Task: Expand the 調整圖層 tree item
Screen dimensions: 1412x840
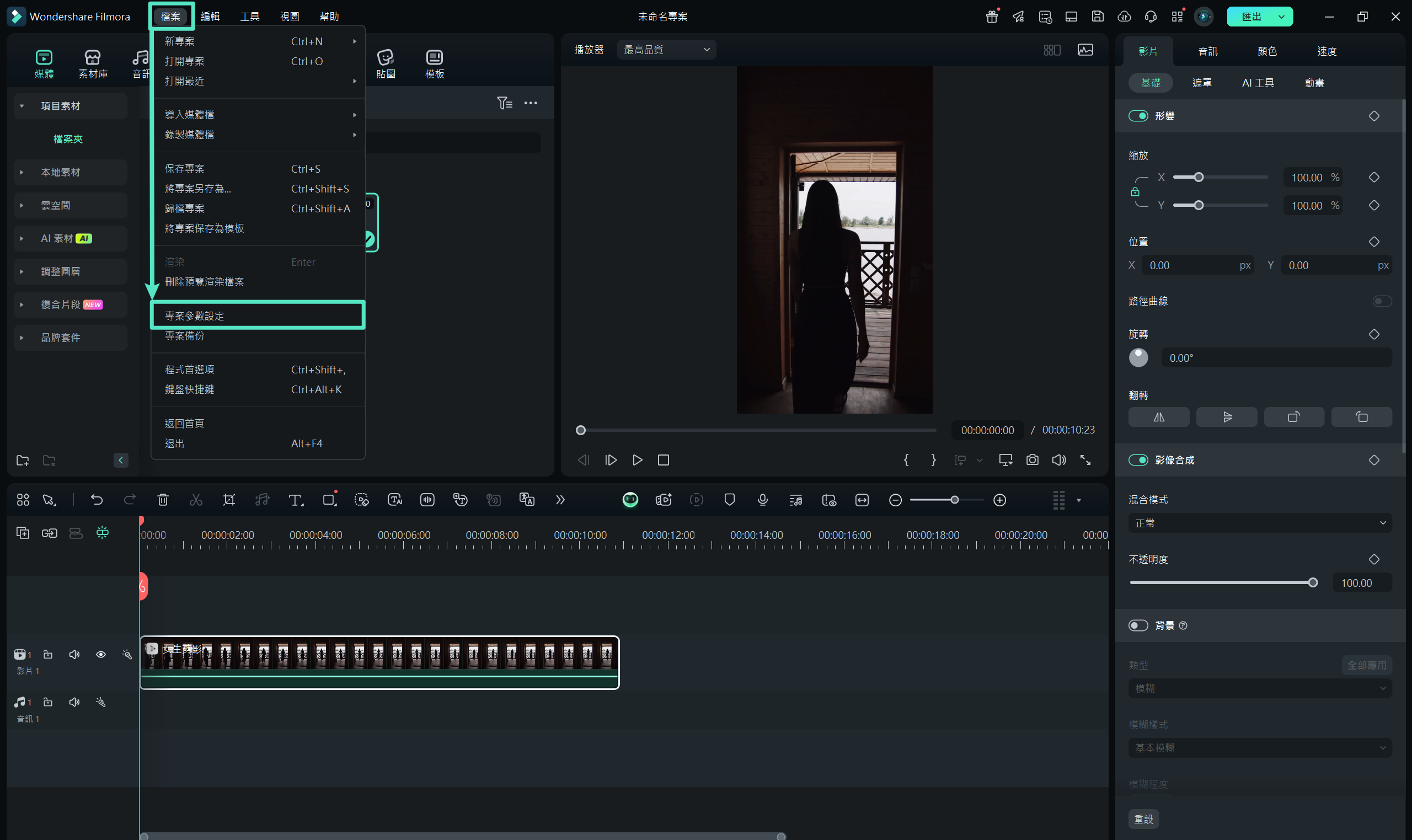Action: point(22,272)
